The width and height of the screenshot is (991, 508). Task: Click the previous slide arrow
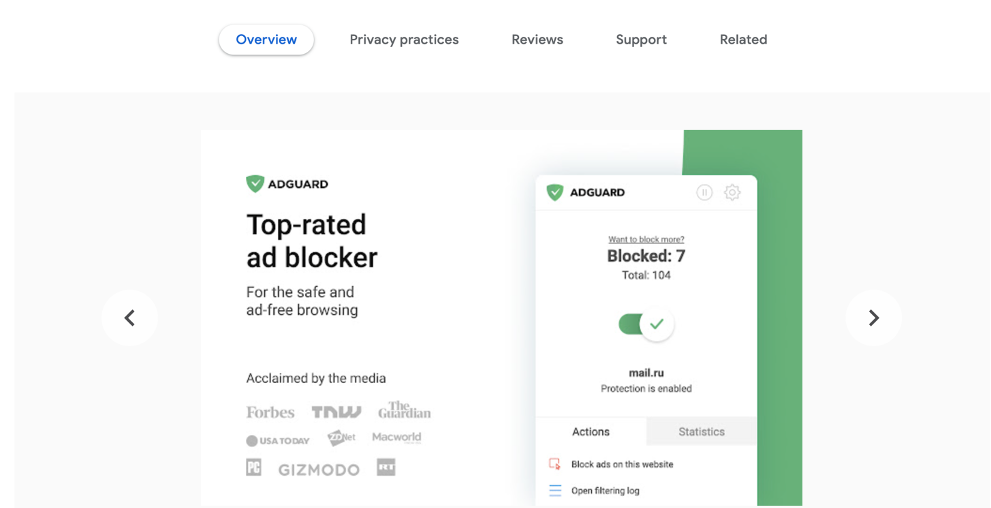coord(129,318)
